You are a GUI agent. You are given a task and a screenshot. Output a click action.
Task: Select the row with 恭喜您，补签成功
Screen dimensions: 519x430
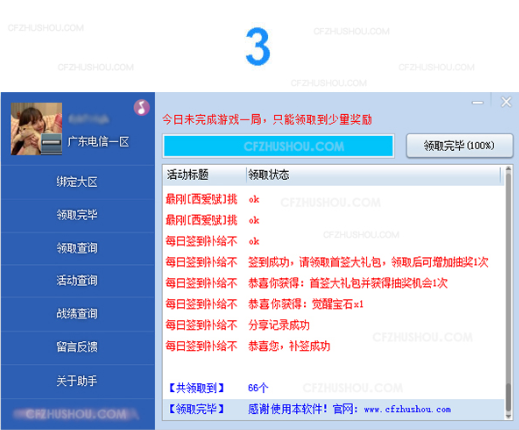[x=334, y=346]
